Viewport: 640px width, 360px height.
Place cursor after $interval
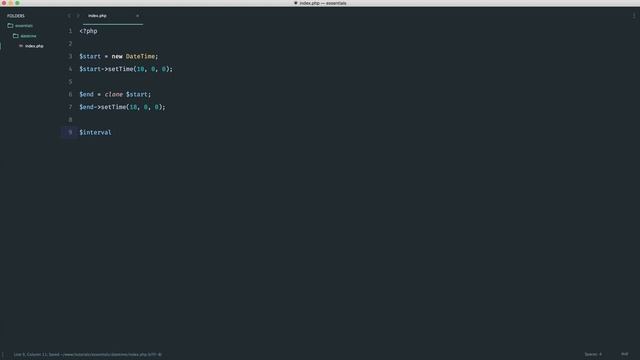112,132
